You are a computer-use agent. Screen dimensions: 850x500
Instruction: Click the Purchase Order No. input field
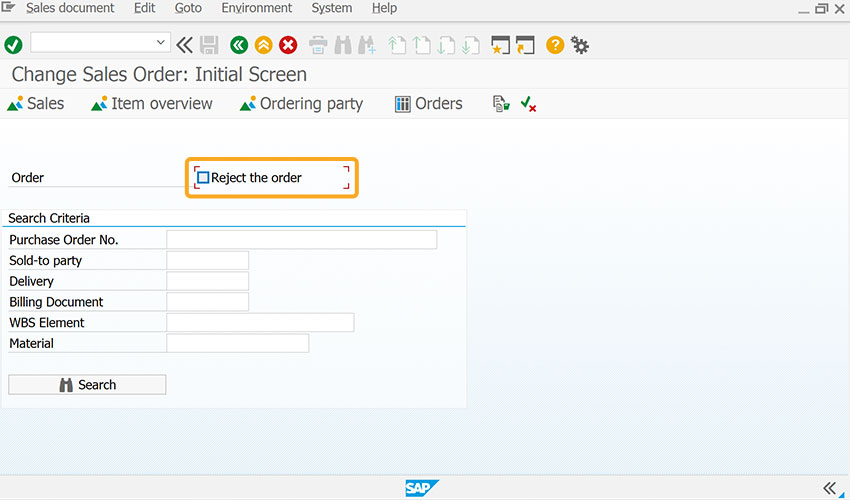301,240
